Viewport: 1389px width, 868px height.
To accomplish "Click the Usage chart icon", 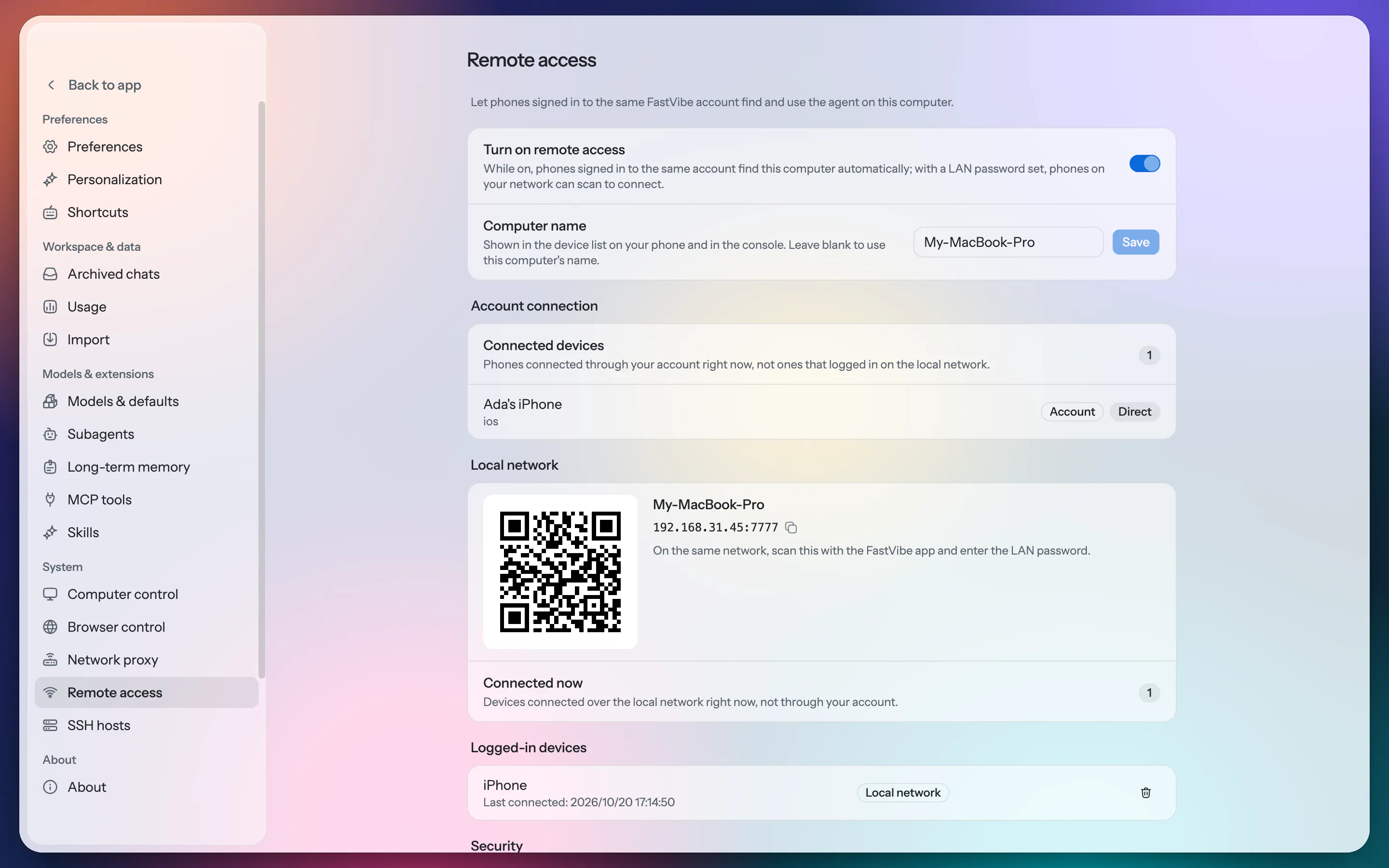I will [x=51, y=307].
